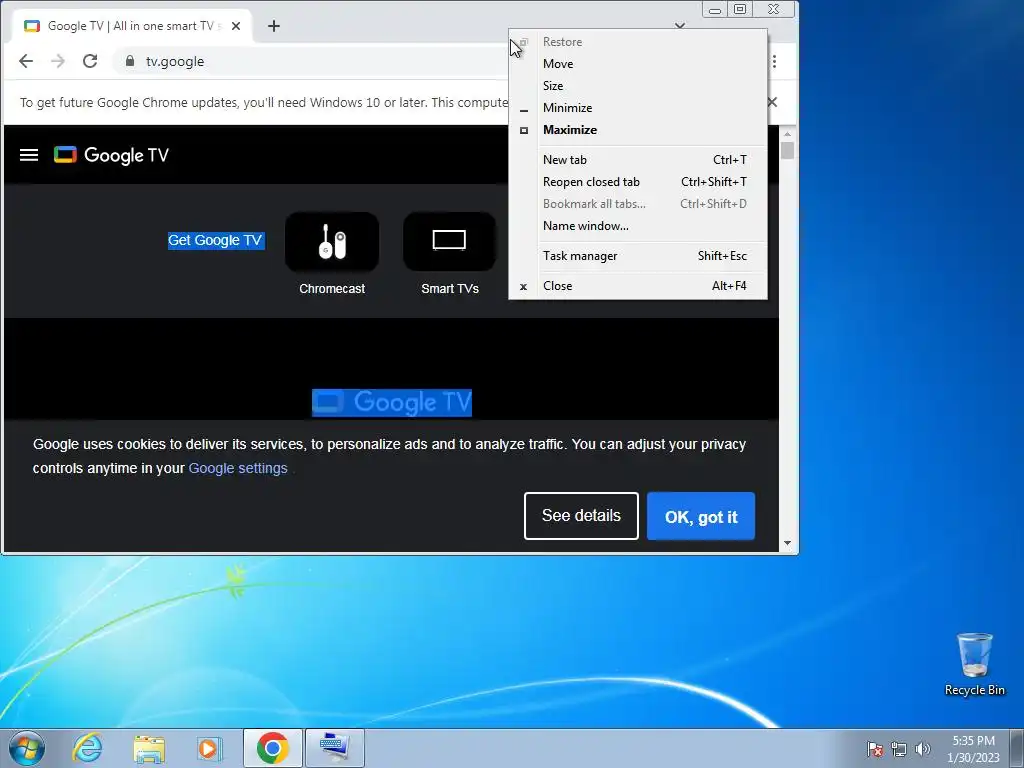Click the Get Google TV text
Viewport: 1024px width, 768px height.
216,240
